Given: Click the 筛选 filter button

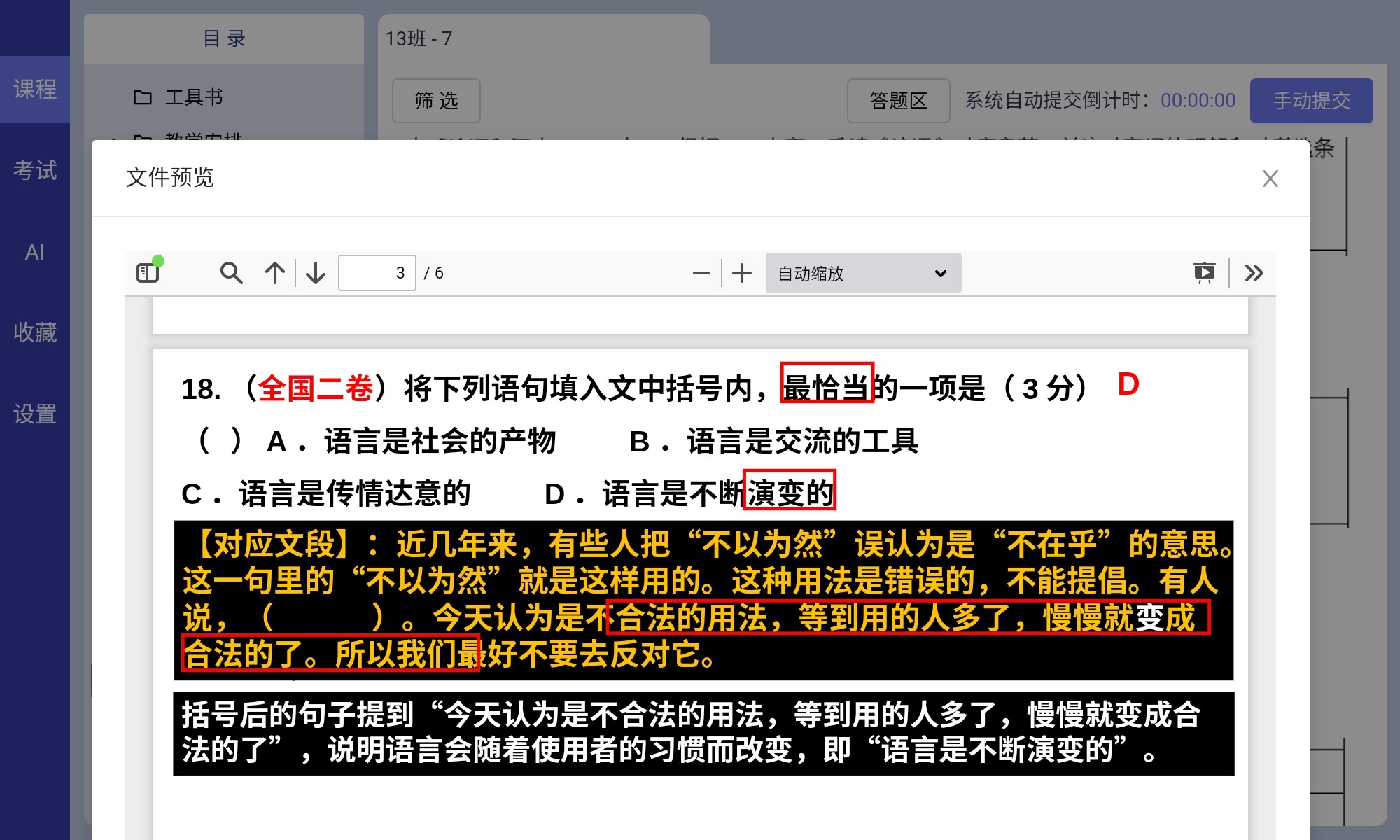Looking at the screenshot, I should click(x=436, y=101).
